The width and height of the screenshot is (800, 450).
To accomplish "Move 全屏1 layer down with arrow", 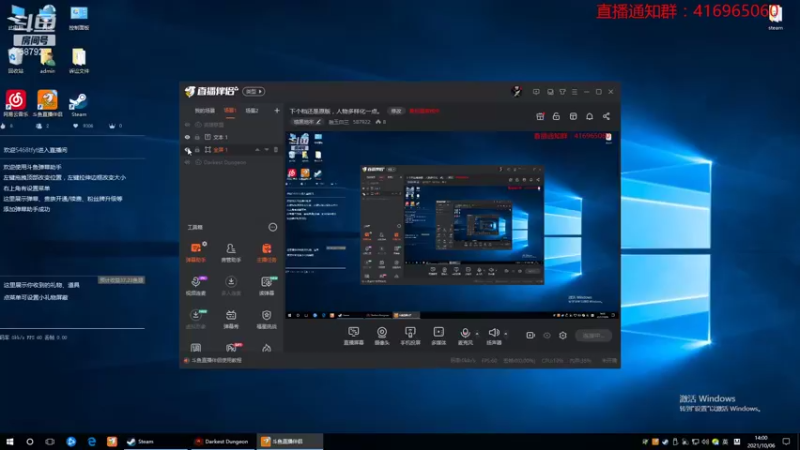I will (x=266, y=150).
